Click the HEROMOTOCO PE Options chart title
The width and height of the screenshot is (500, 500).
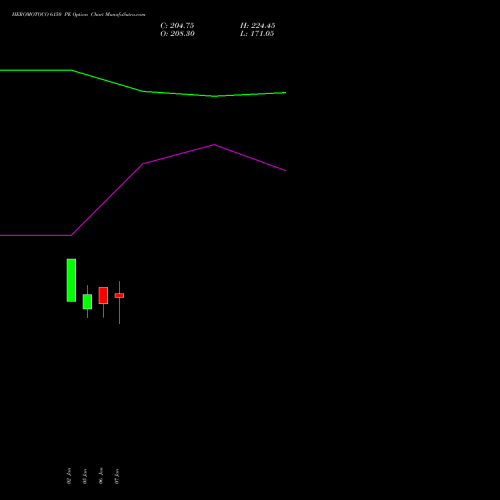click(78, 14)
